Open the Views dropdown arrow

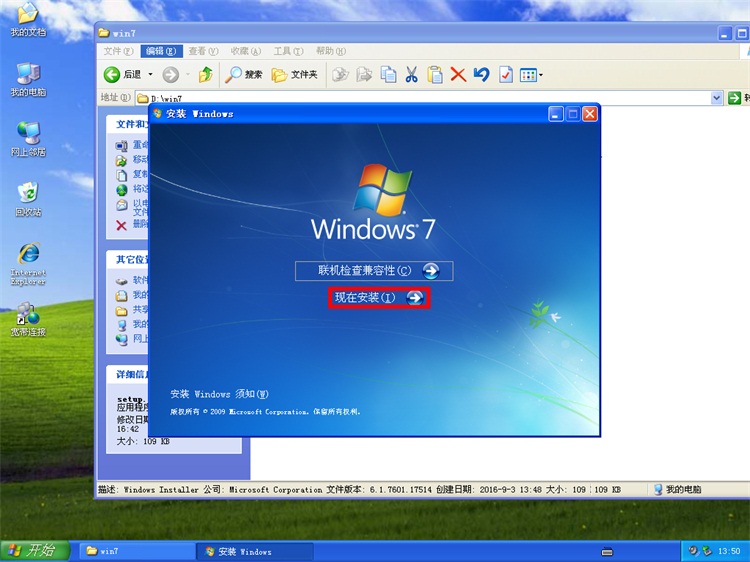click(541, 75)
